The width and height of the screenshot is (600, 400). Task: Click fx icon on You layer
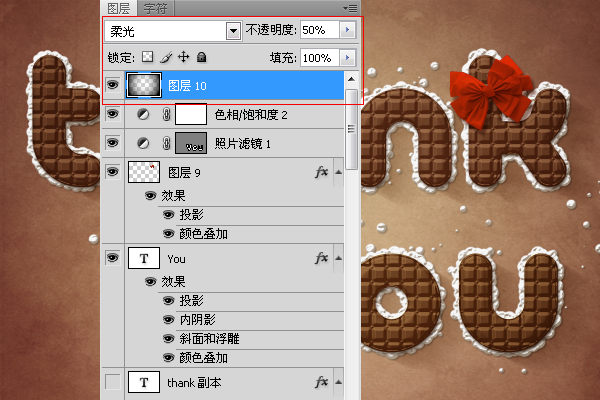(x=322, y=258)
